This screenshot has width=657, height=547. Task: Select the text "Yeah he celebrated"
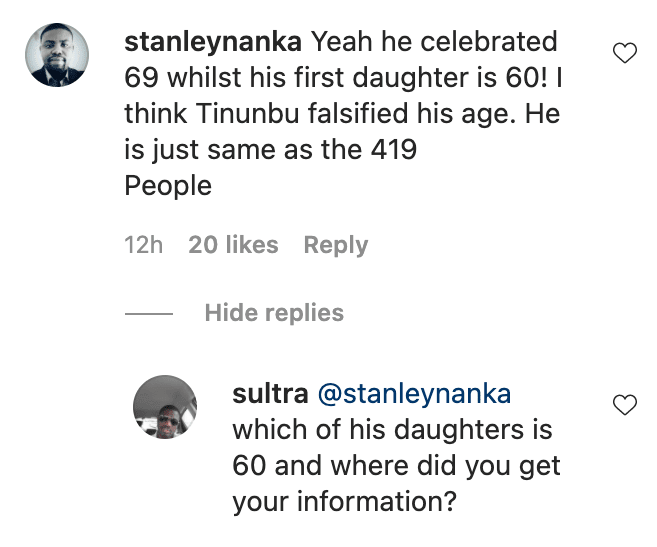pyautogui.click(x=434, y=43)
